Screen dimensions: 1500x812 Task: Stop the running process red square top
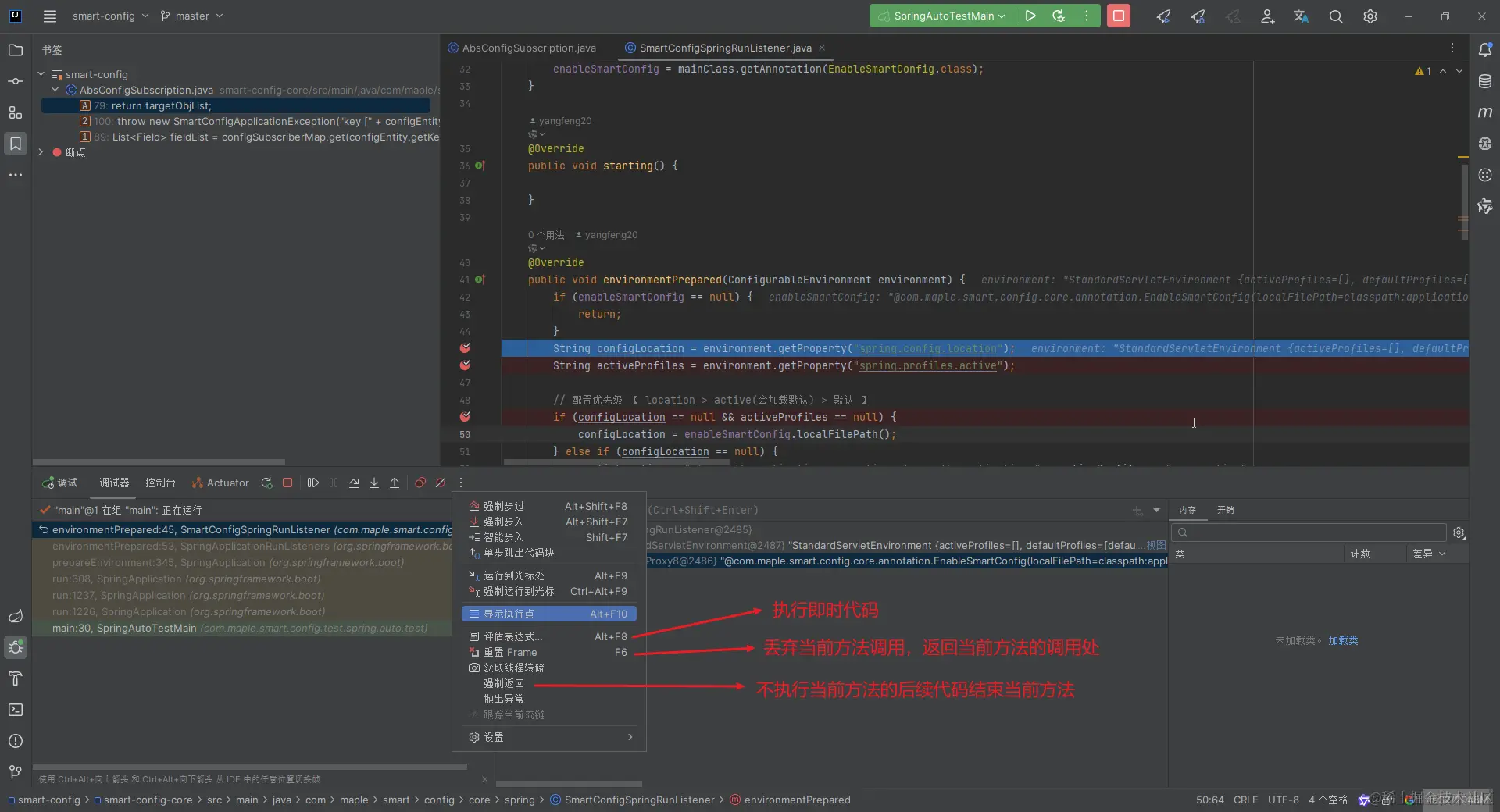coord(1119,16)
